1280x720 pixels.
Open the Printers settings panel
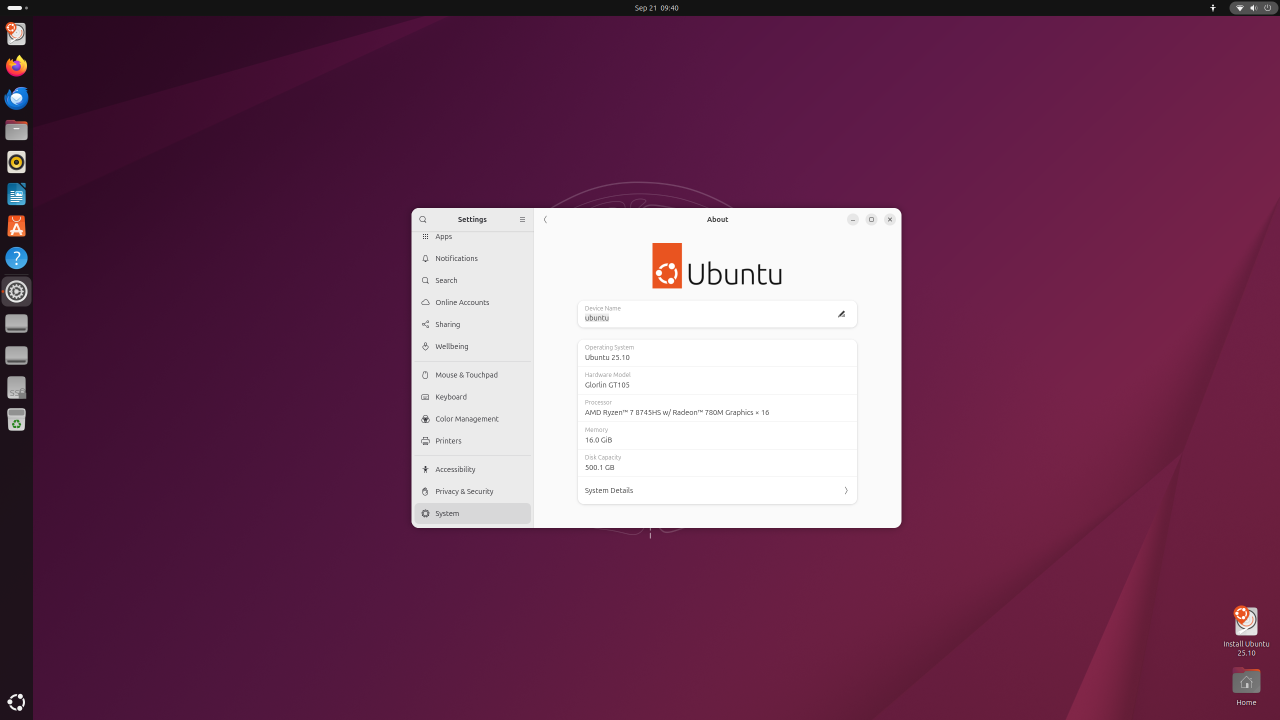click(473, 441)
